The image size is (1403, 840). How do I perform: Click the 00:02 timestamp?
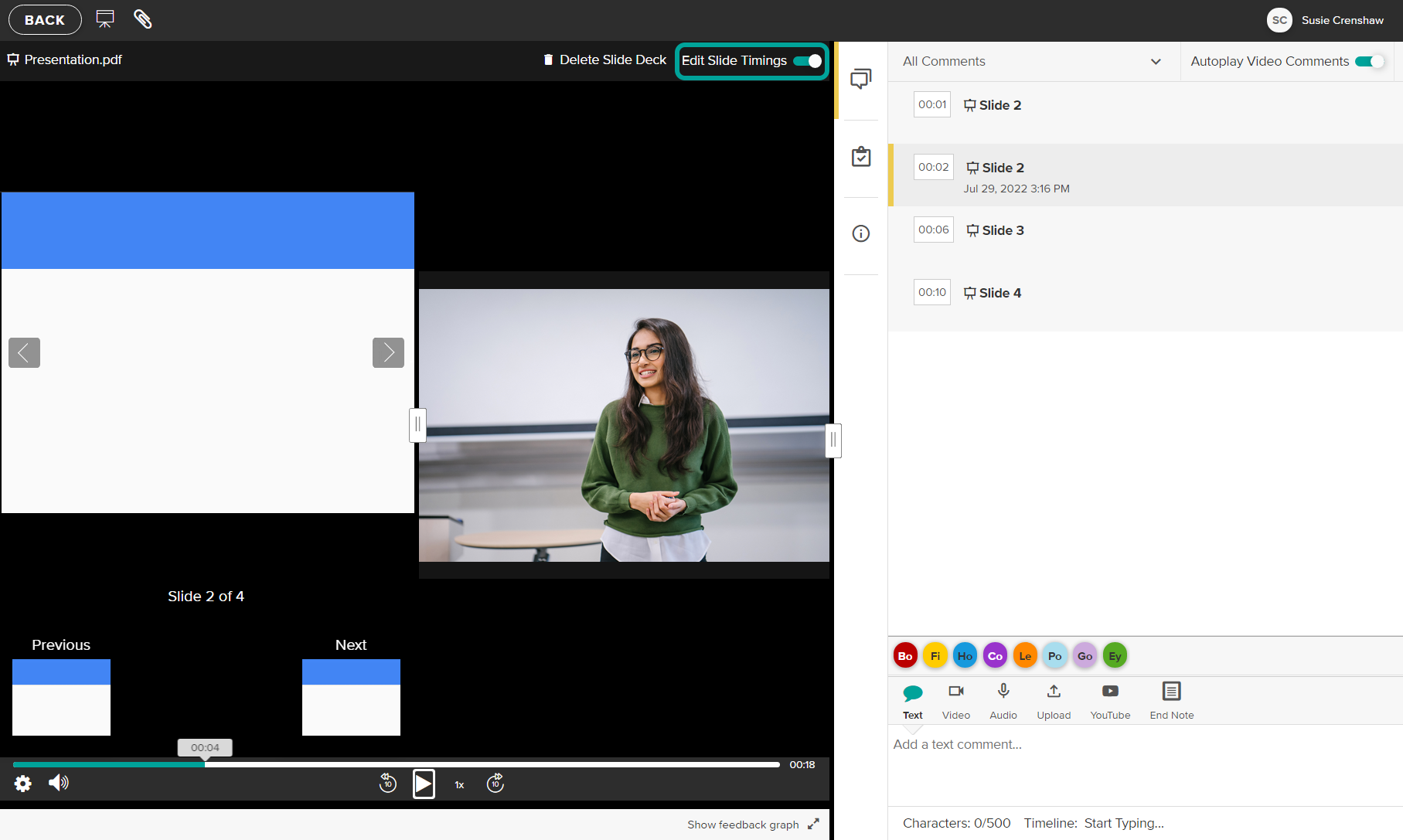[x=934, y=167]
